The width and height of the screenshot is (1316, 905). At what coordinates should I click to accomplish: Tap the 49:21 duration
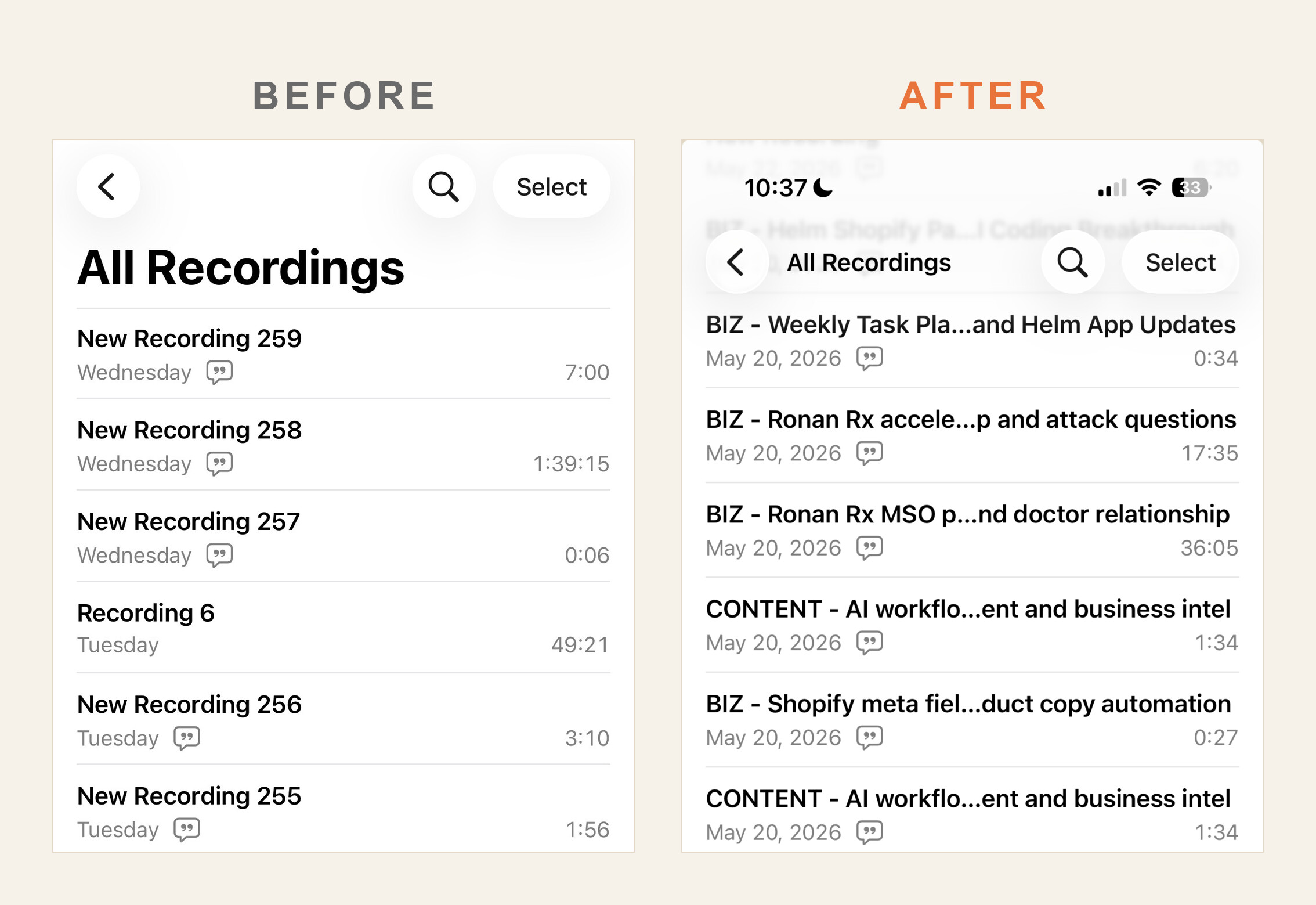(x=580, y=645)
